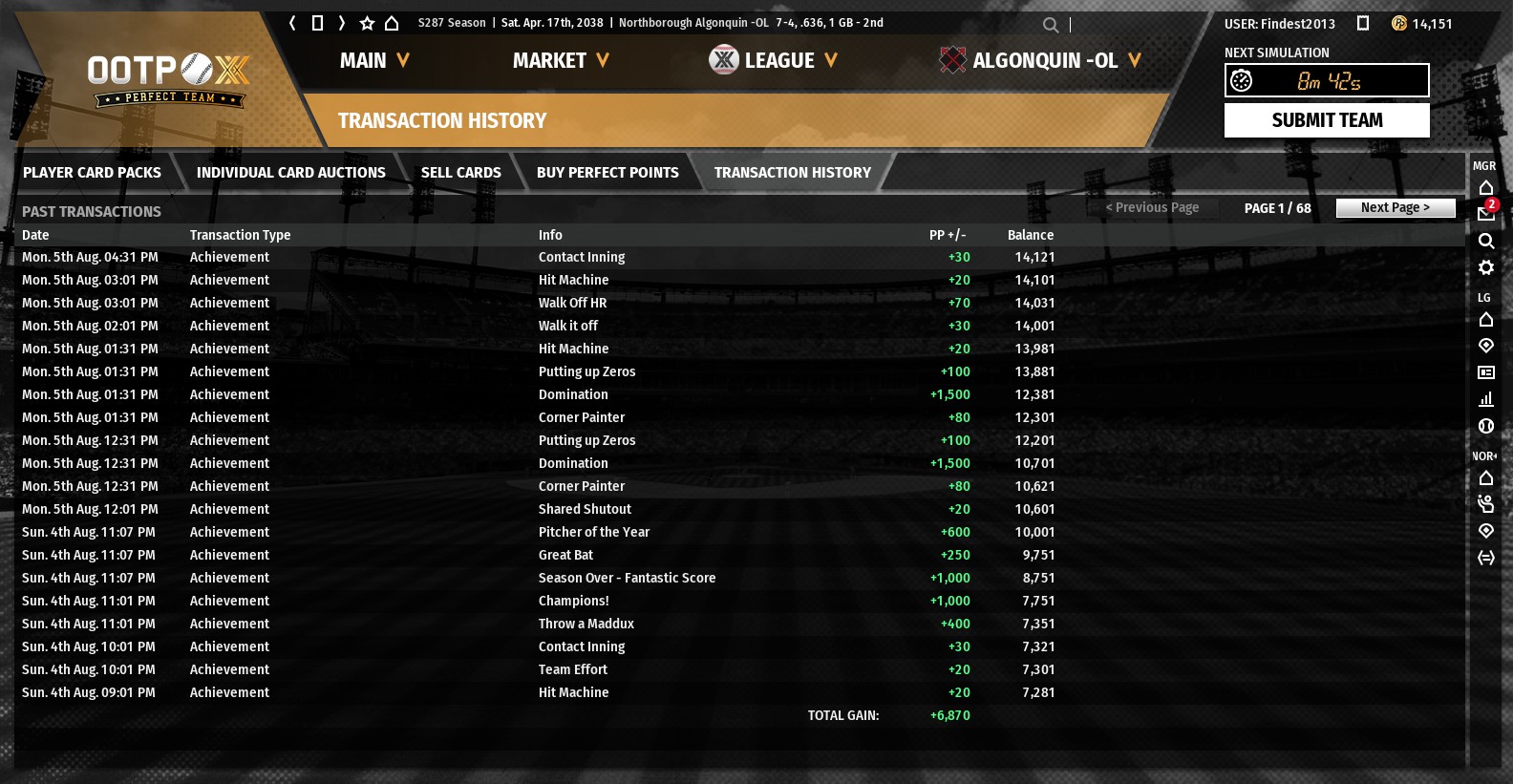Screen dimensions: 1513x784
Task: Click the Shared Shutout entry
Action: coord(585,509)
